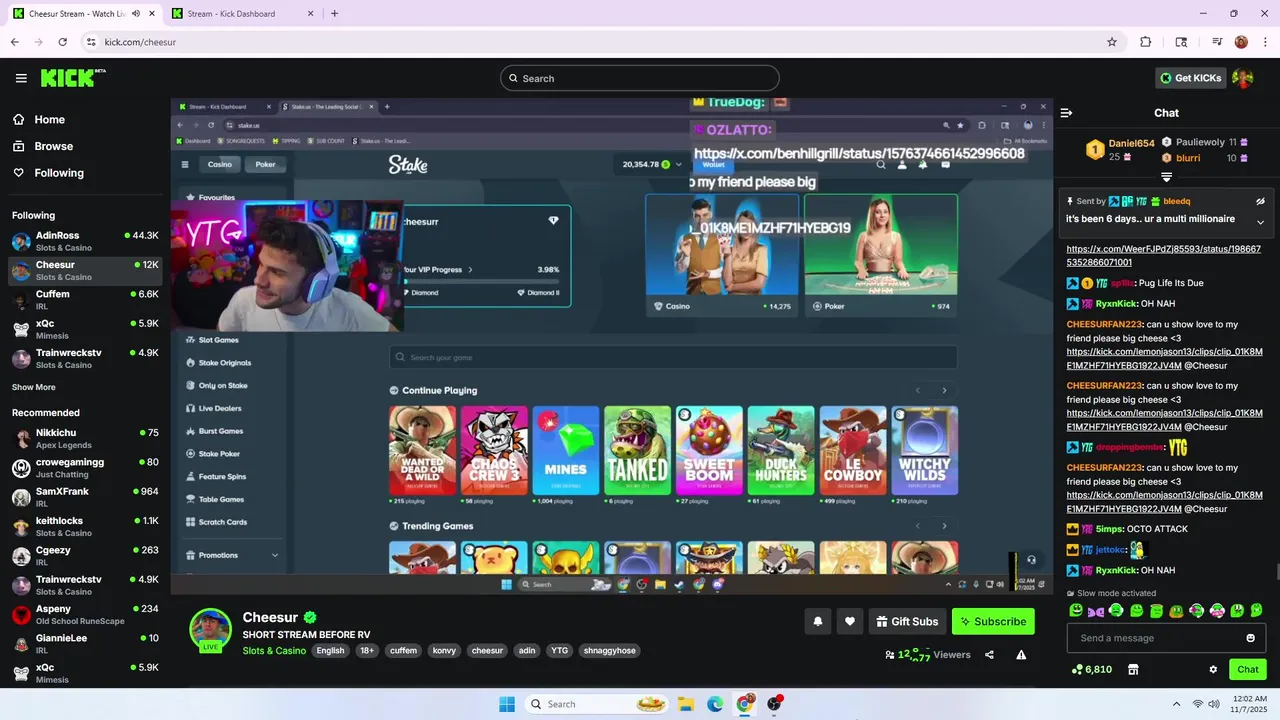Viewport: 1280px width, 720px height.
Task: Expand the gift leaderboard arrow
Action: 1166,177
